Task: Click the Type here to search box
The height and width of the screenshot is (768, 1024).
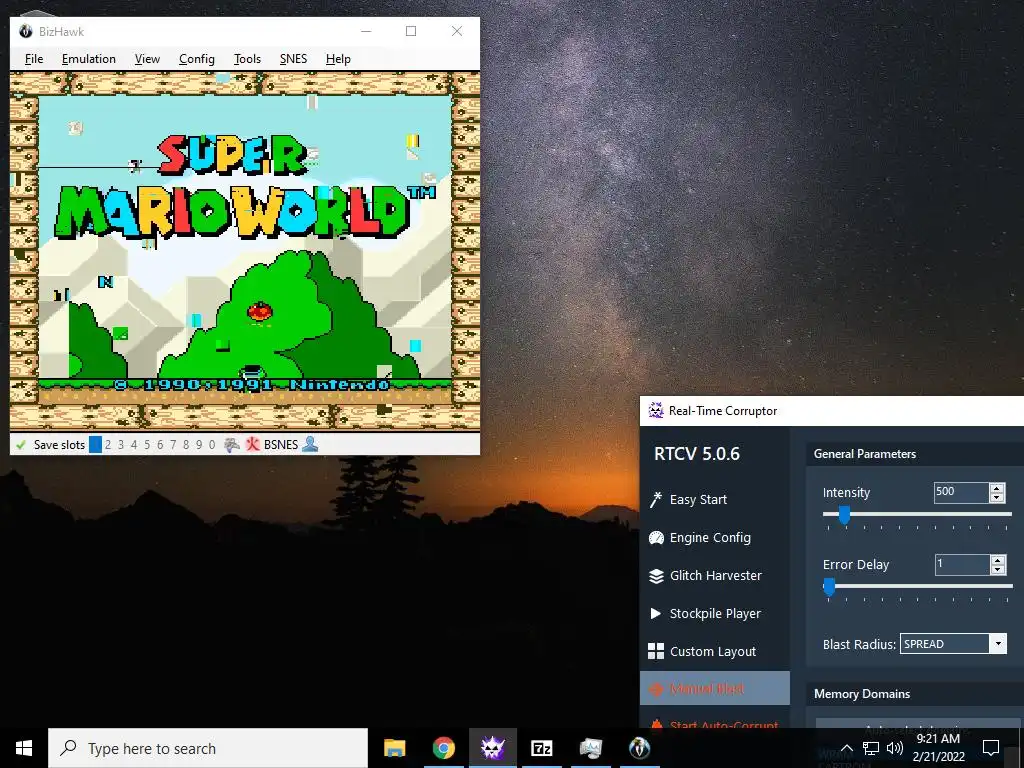Action: point(208,748)
